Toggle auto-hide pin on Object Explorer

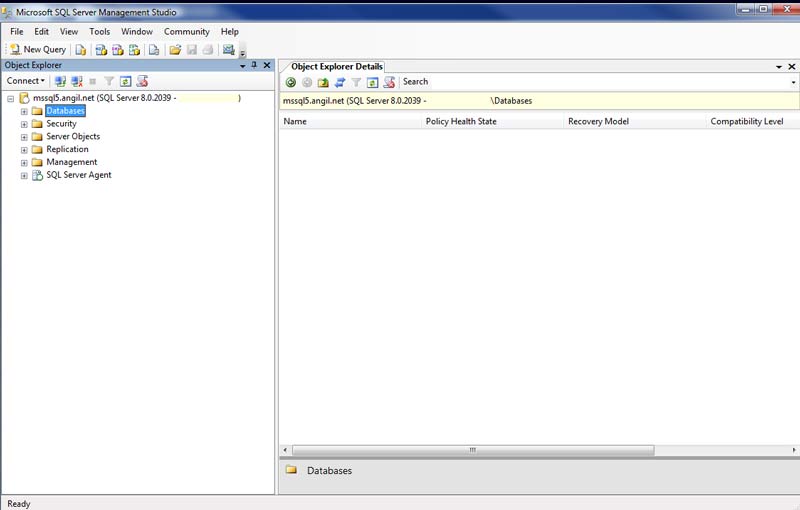click(254, 65)
